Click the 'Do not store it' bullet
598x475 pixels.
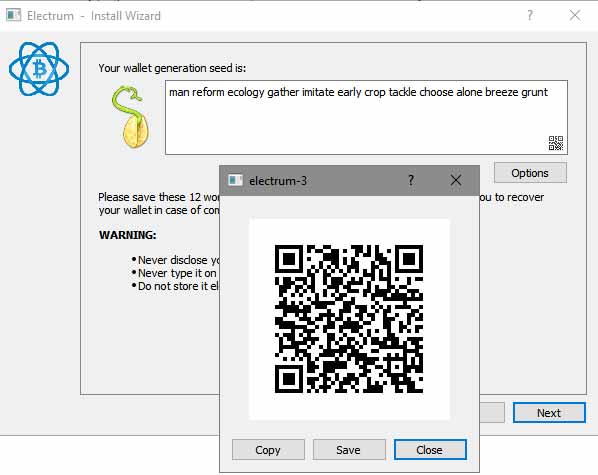(175, 286)
